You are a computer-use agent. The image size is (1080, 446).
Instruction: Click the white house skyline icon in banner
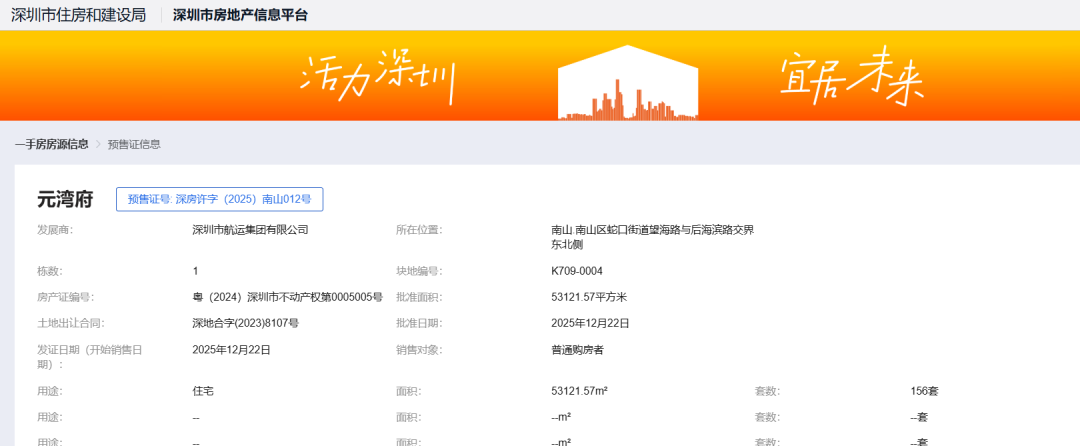click(627, 84)
